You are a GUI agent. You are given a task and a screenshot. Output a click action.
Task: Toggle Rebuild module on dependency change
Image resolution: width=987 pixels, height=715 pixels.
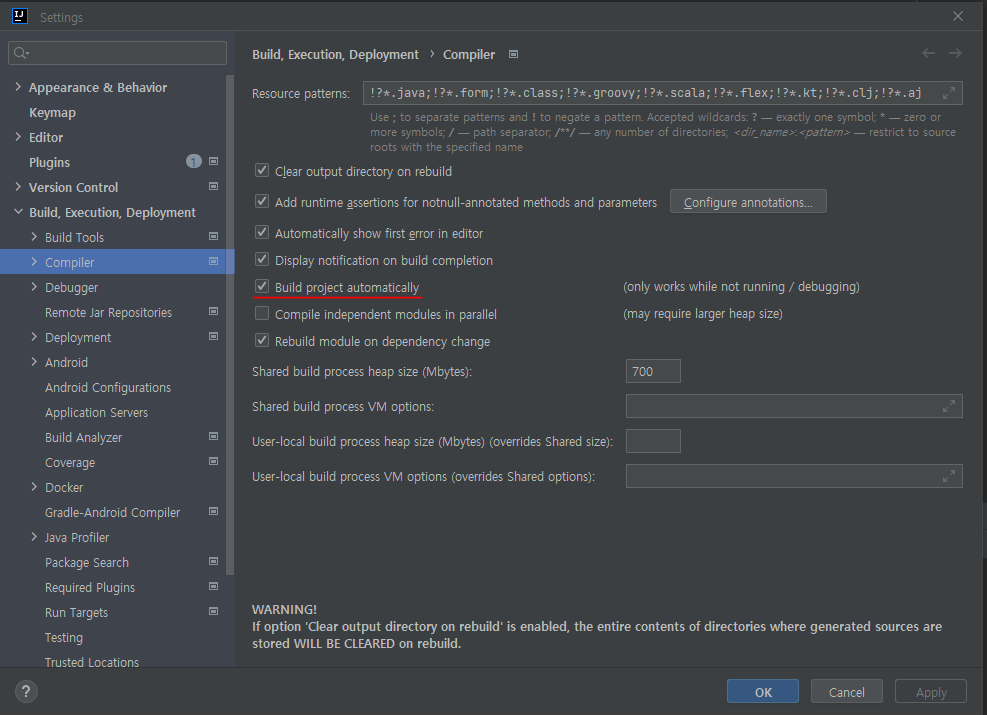point(262,341)
